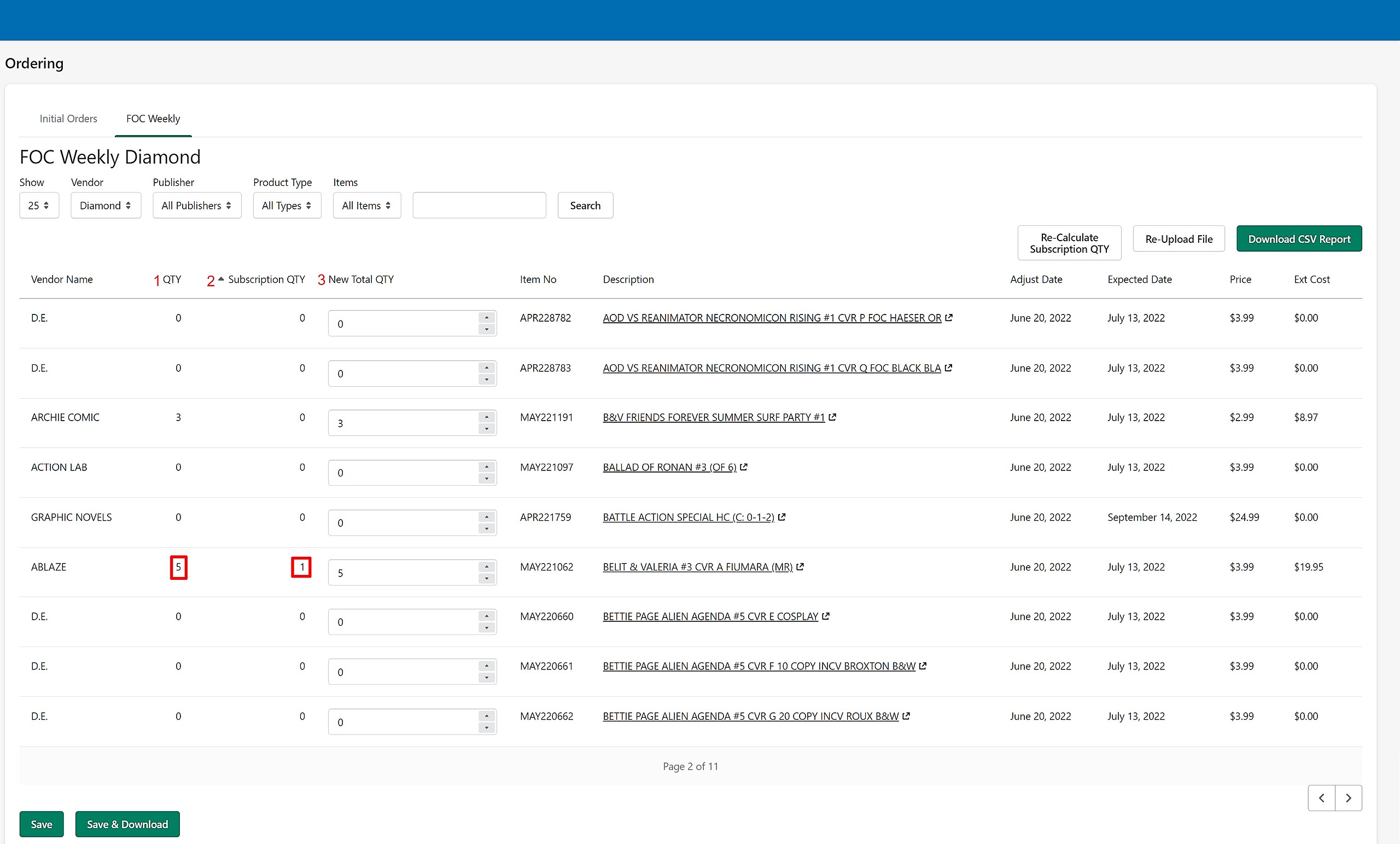Go to next page with right chevron
The image size is (1400, 844).
pyautogui.click(x=1348, y=798)
